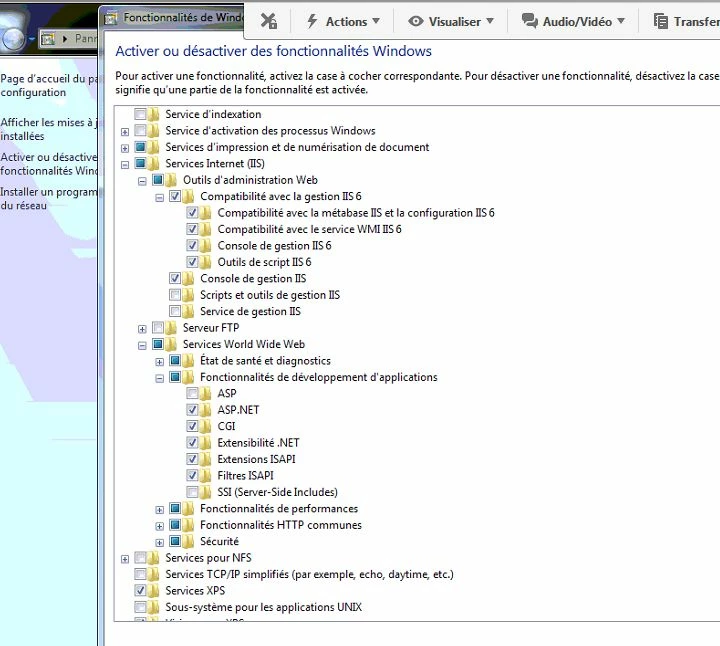Click the Sécurité folder icon
Viewport: 720px width, 646px height.
click(188, 541)
